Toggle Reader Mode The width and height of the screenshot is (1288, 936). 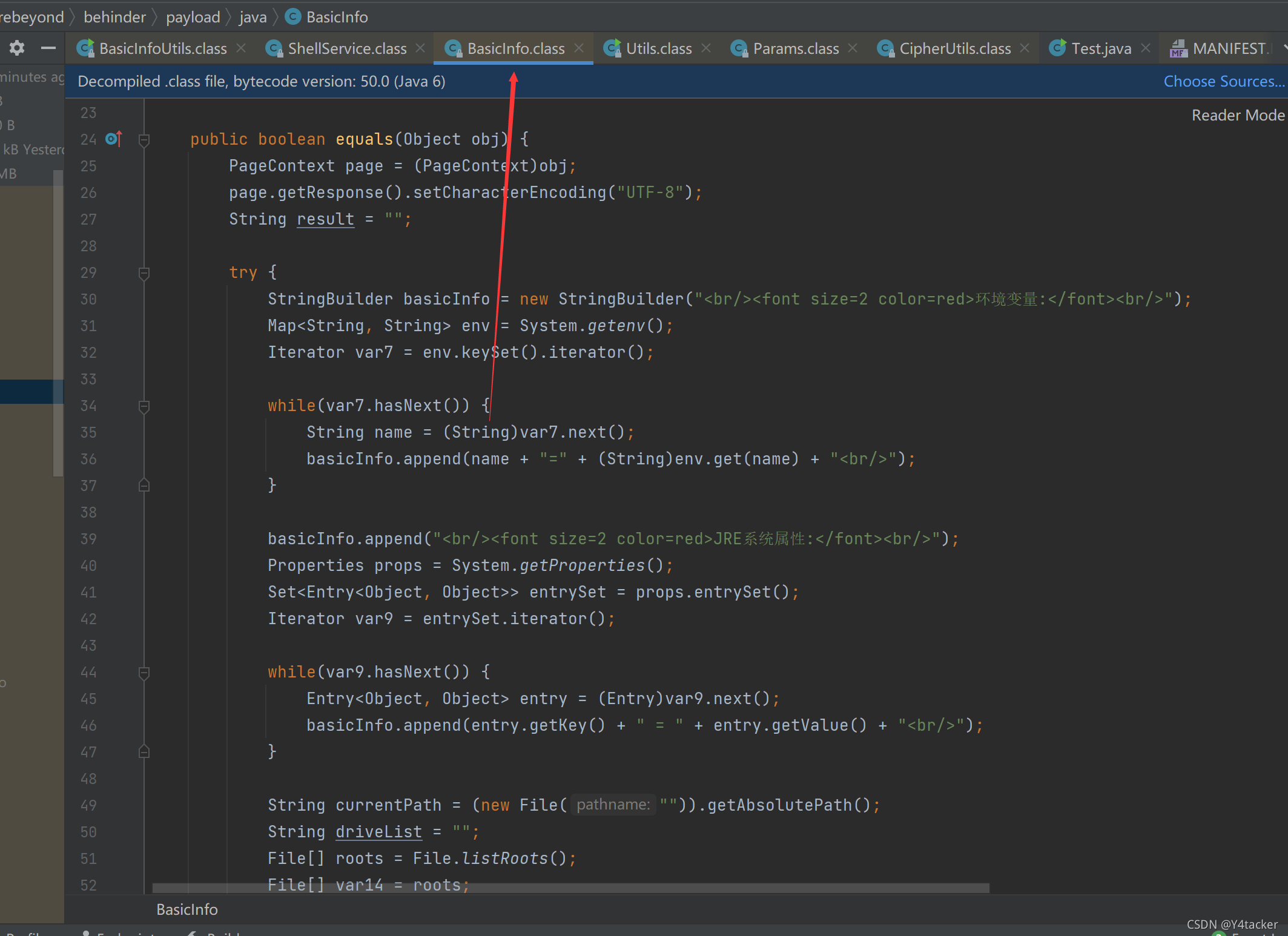coord(1237,115)
